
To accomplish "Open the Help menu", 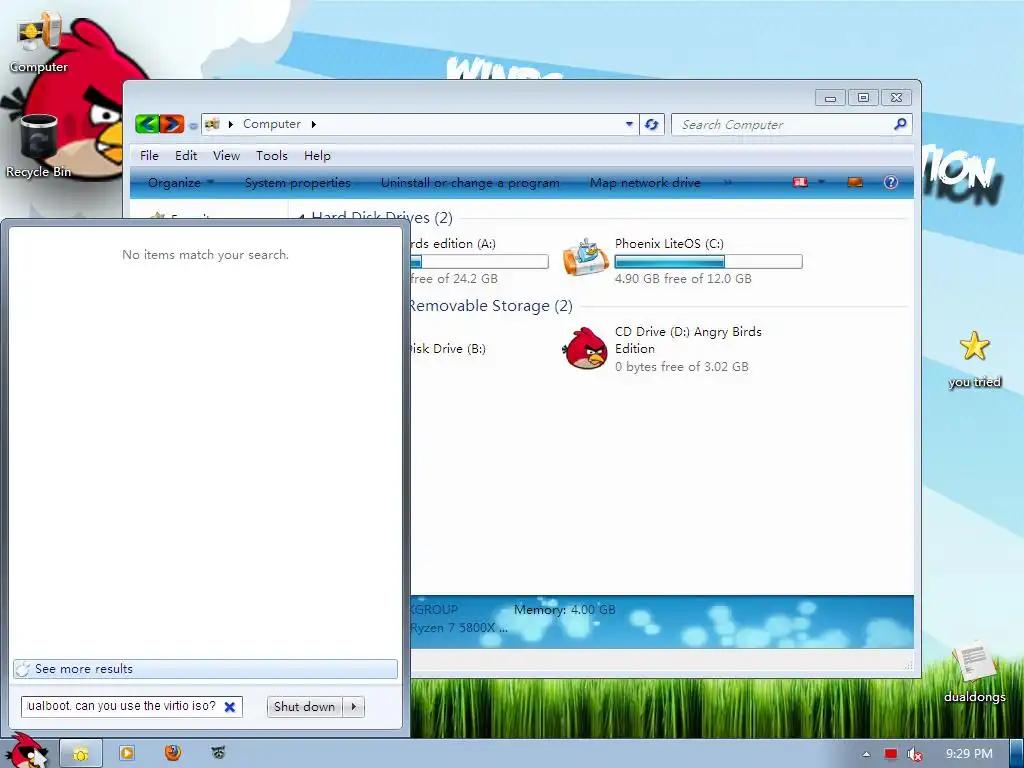I will point(317,155).
